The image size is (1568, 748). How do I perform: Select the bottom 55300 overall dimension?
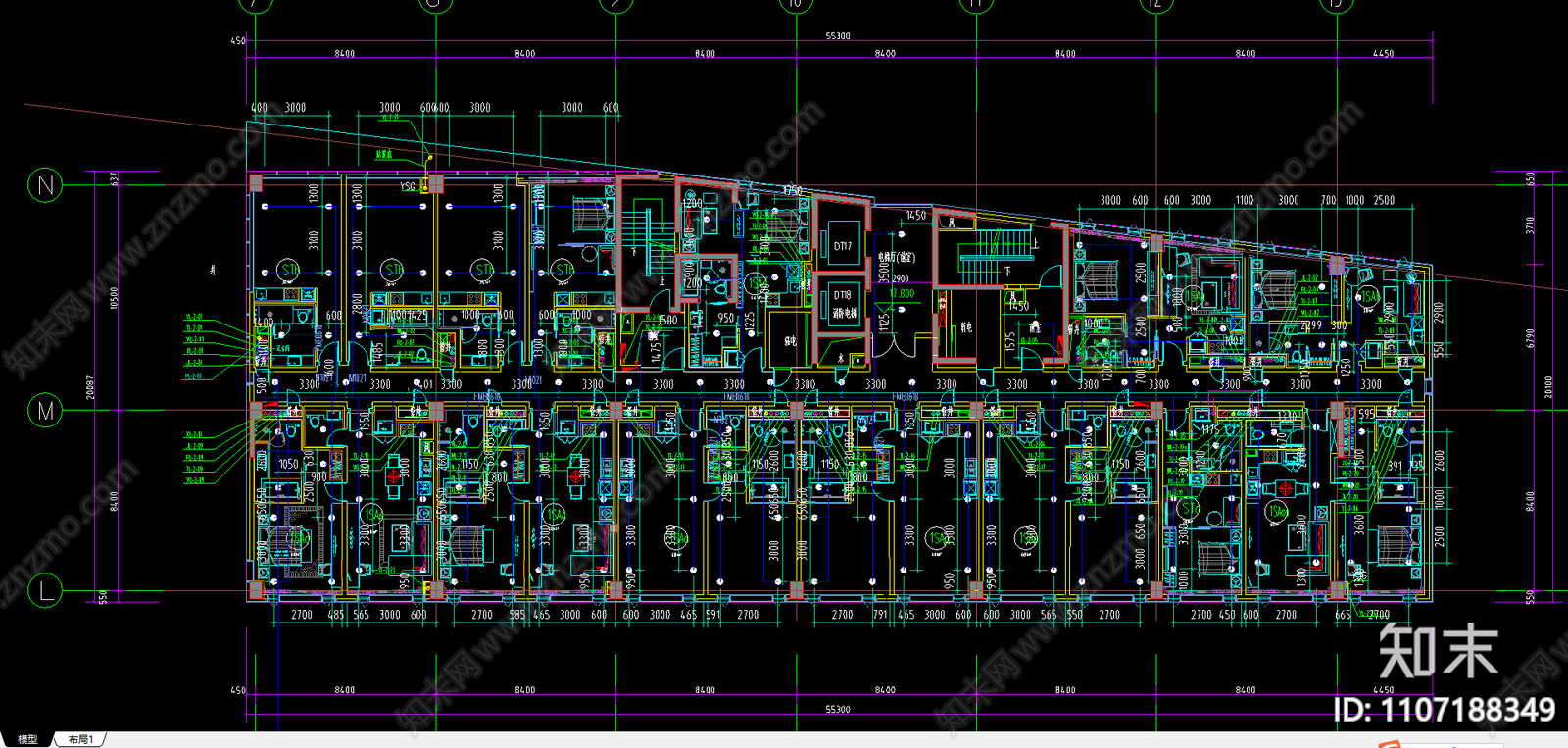pos(838,709)
